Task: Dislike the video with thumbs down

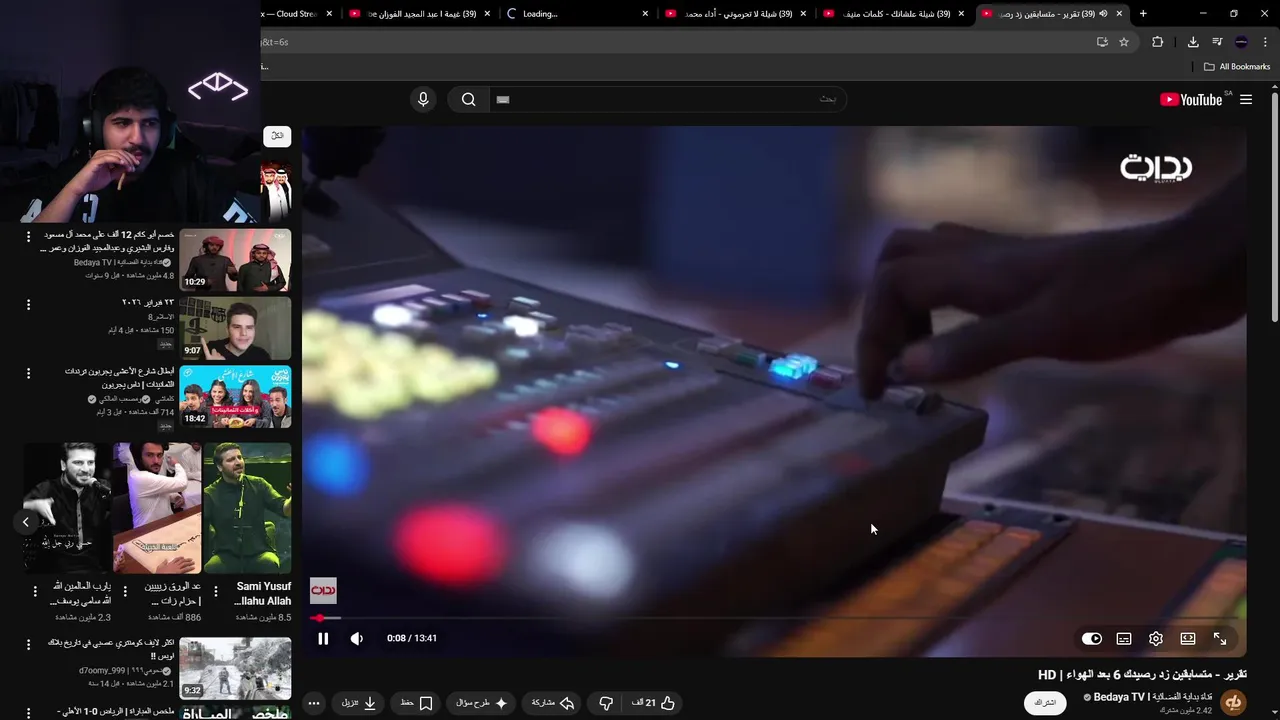Action: click(606, 703)
